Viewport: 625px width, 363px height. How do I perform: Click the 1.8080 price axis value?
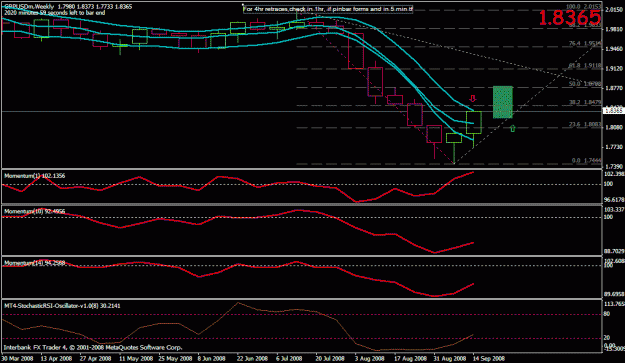click(x=614, y=128)
